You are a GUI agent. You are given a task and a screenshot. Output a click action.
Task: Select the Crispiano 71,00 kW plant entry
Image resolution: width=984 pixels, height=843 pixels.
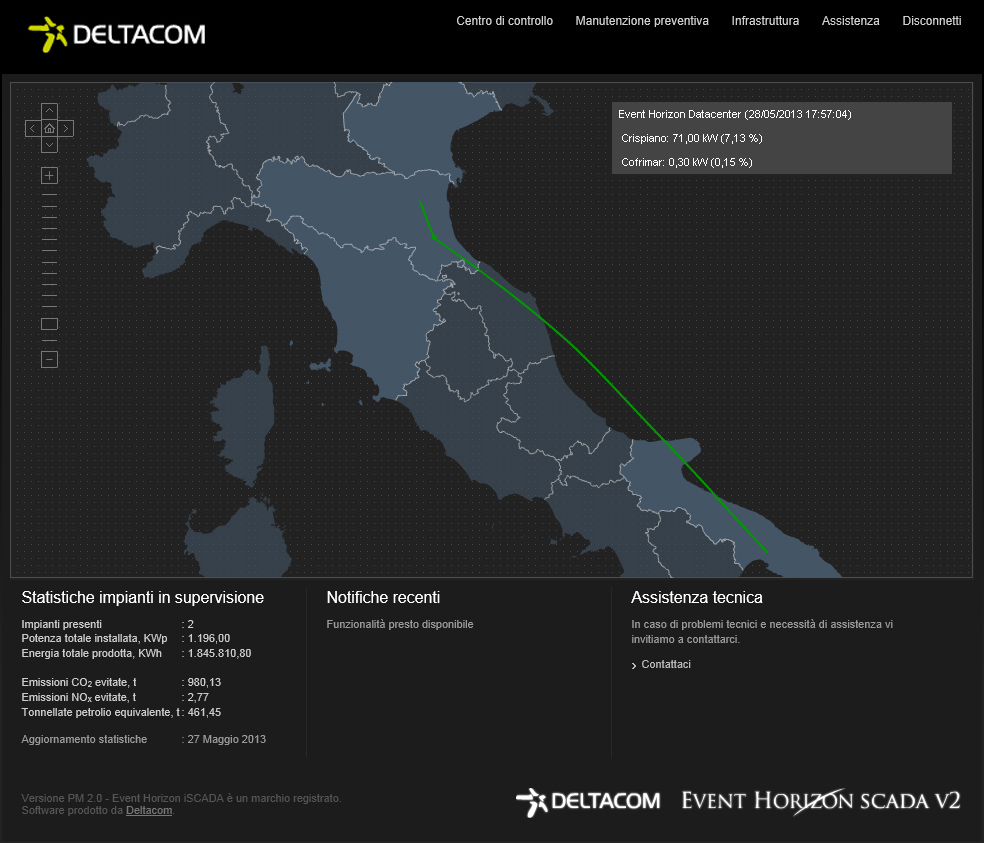click(692, 138)
